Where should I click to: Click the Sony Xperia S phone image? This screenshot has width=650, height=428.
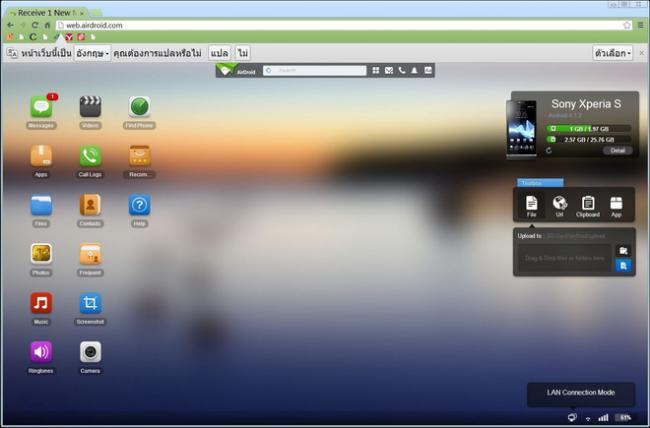click(x=521, y=129)
